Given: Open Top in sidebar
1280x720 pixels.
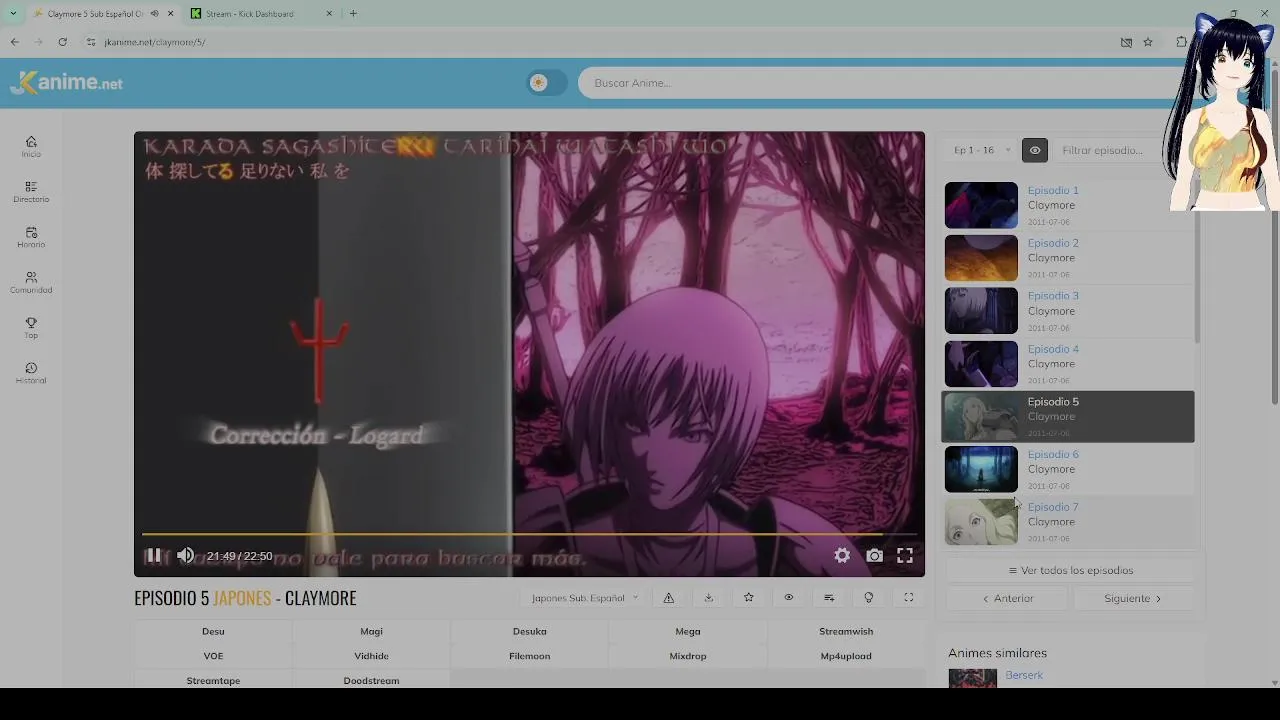Looking at the screenshot, I should pos(31,328).
